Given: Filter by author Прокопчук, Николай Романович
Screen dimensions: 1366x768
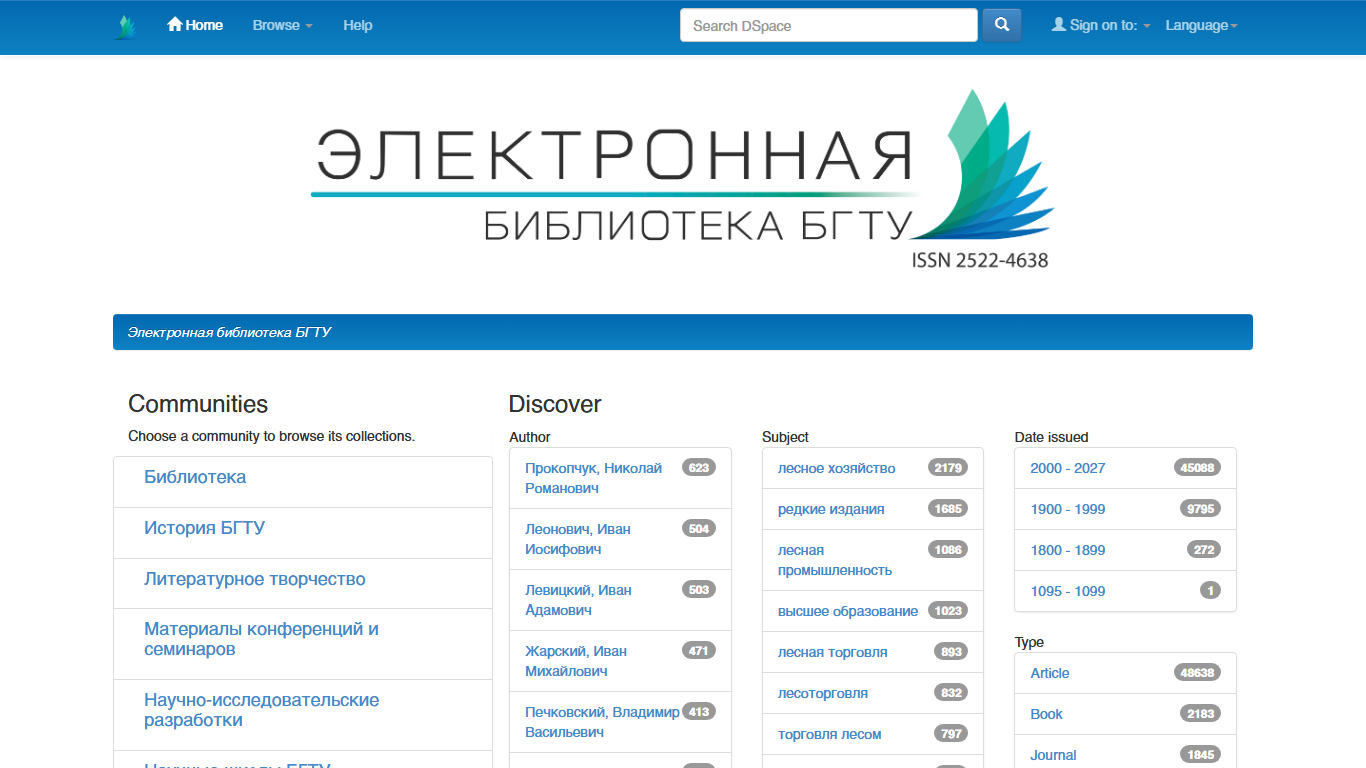Looking at the screenshot, I should click(594, 478).
